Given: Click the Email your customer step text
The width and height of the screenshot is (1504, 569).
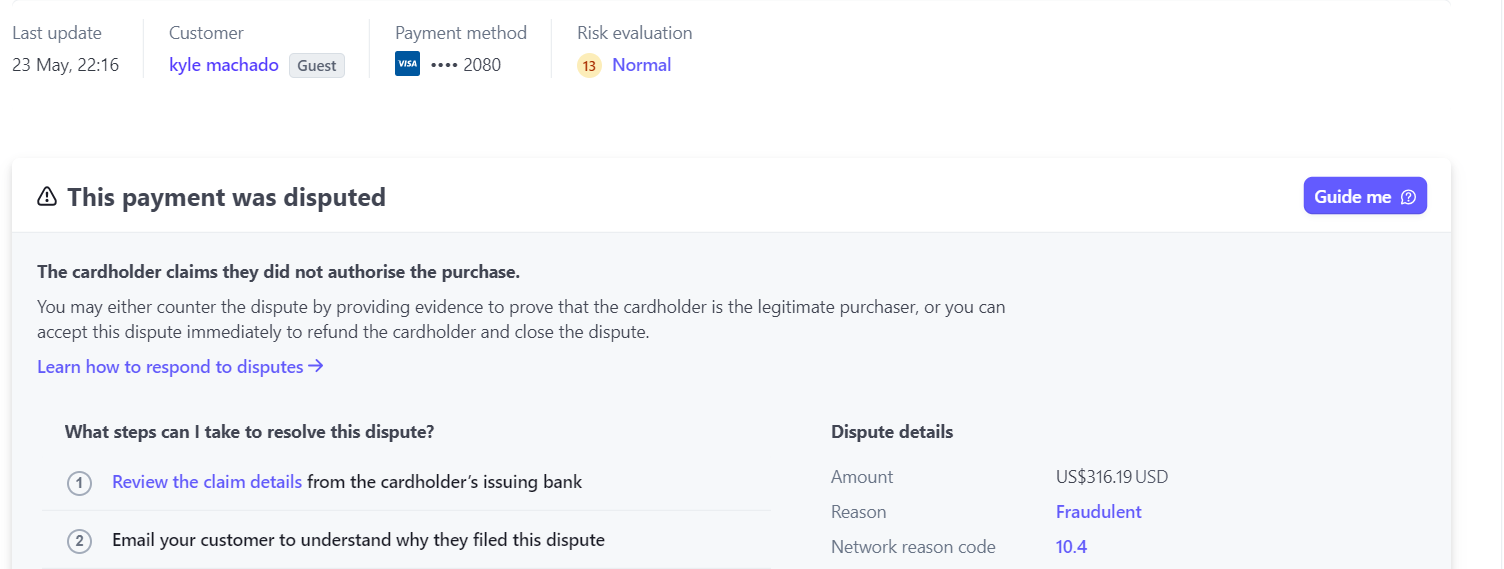Looking at the screenshot, I should pos(358,540).
